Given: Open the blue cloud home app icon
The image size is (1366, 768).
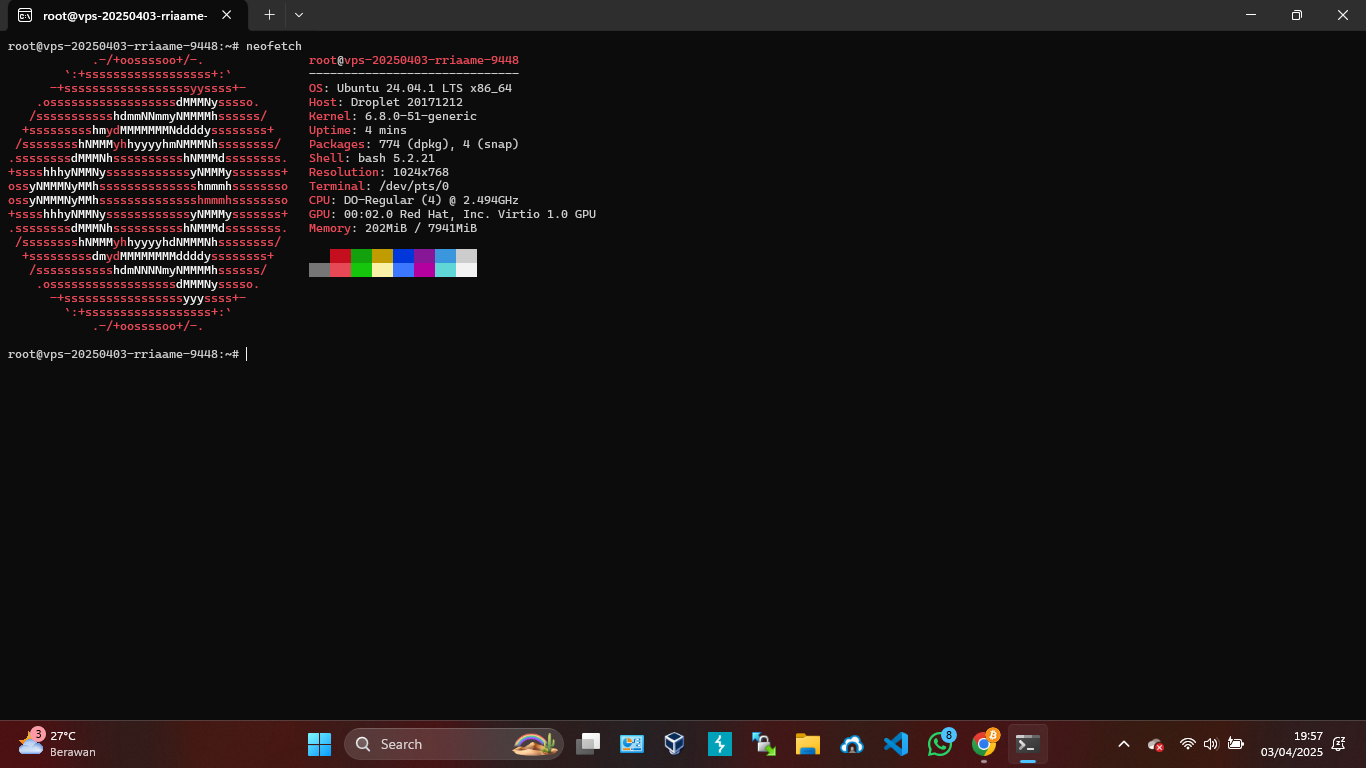Looking at the screenshot, I should click(x=852, y=744).
